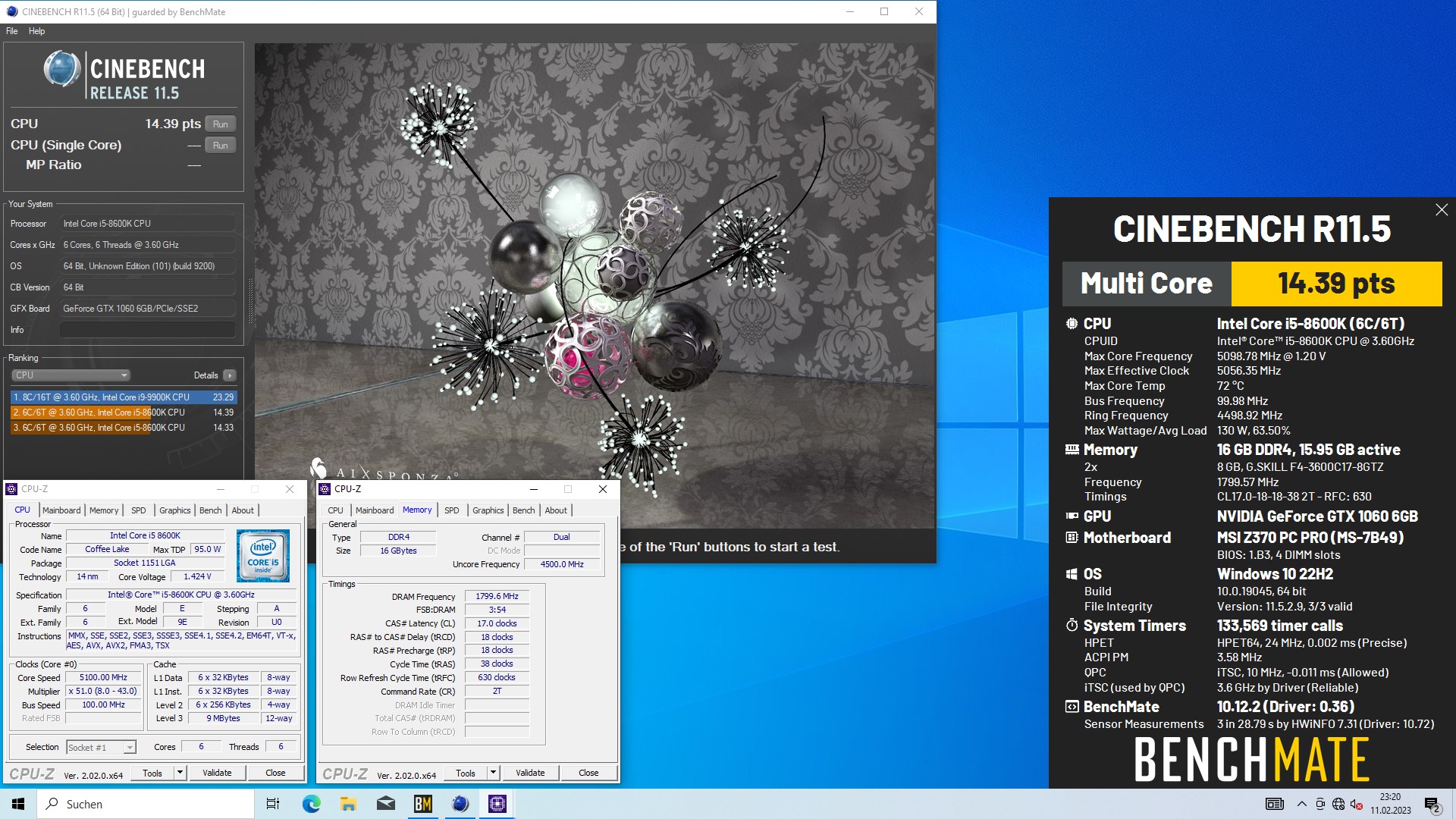The width and height of the screenshot is (1456, 819).
Task: Open muted volume tray icon
Action: click(1357, 804)
